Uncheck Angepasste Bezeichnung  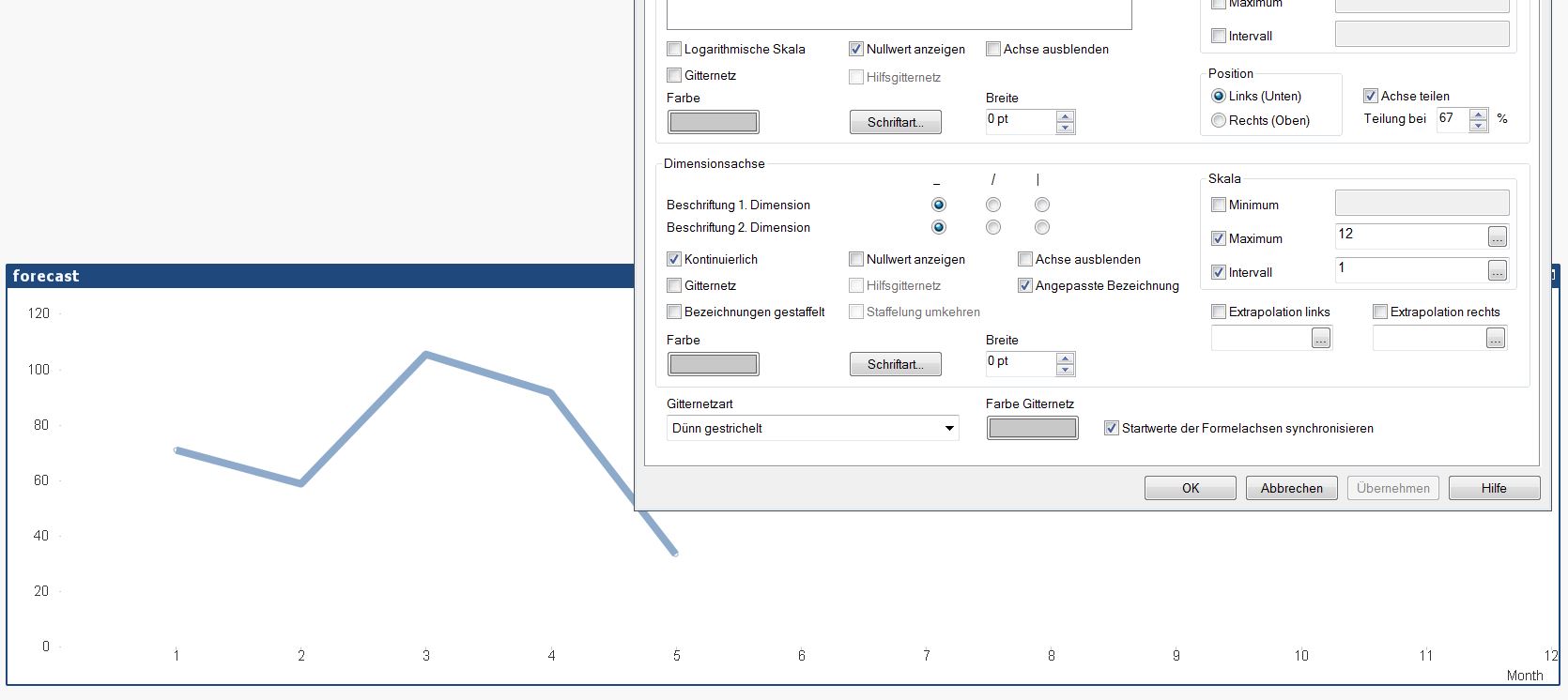tap(1025, 285)
